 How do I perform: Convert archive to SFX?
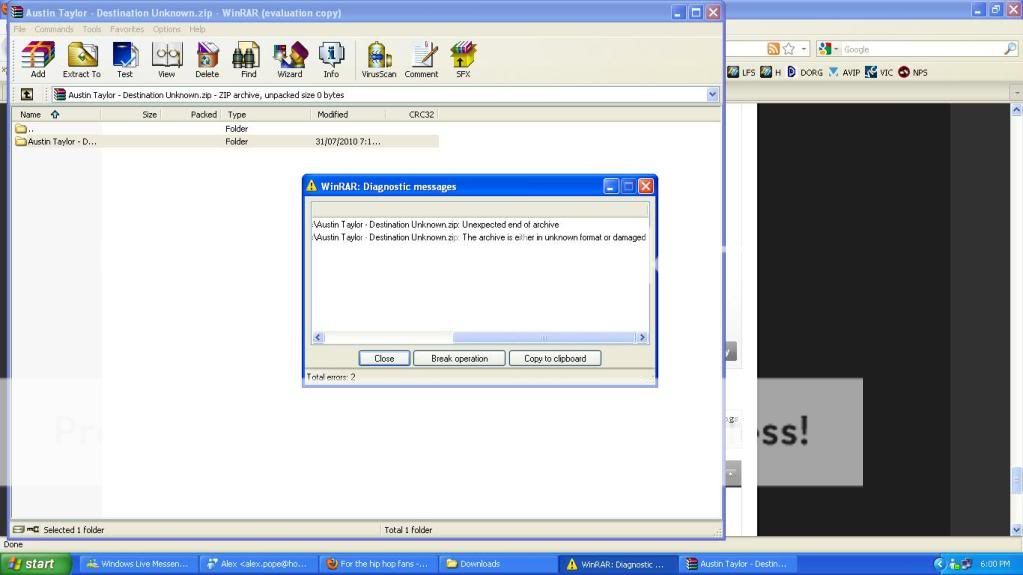click(x=463, y=59)
